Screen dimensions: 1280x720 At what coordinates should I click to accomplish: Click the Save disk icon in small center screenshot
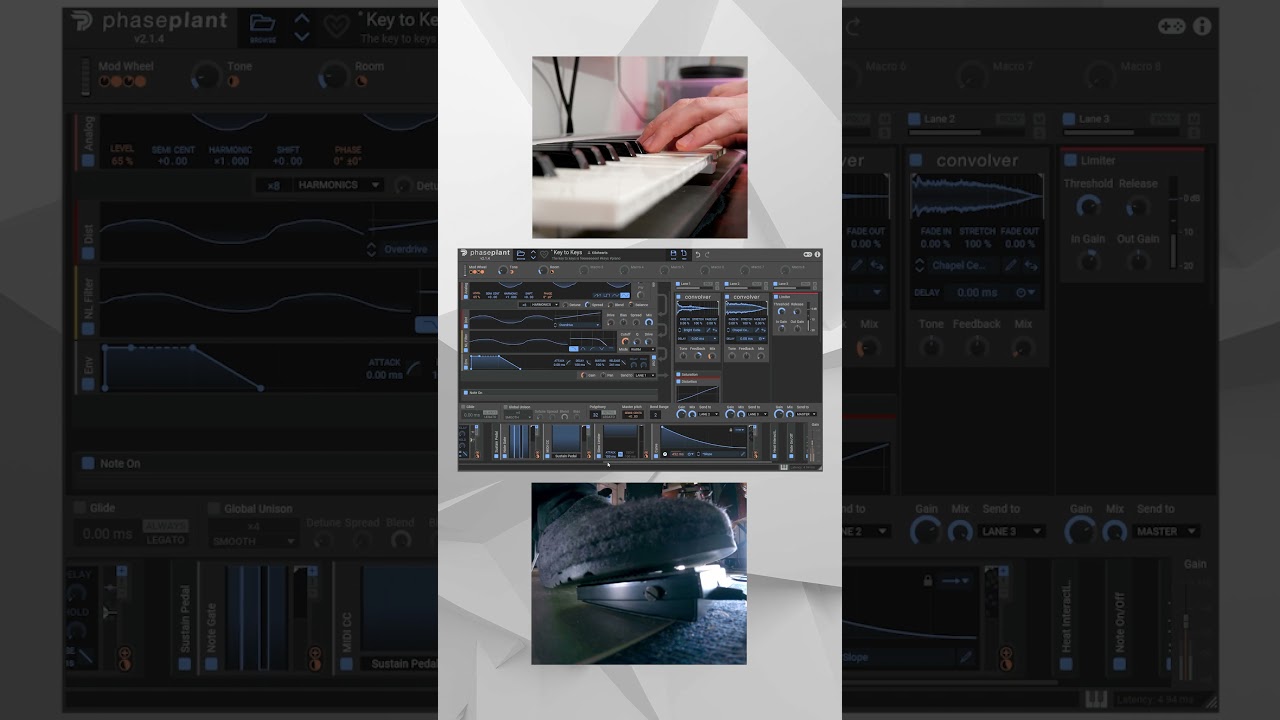[673, 254]
